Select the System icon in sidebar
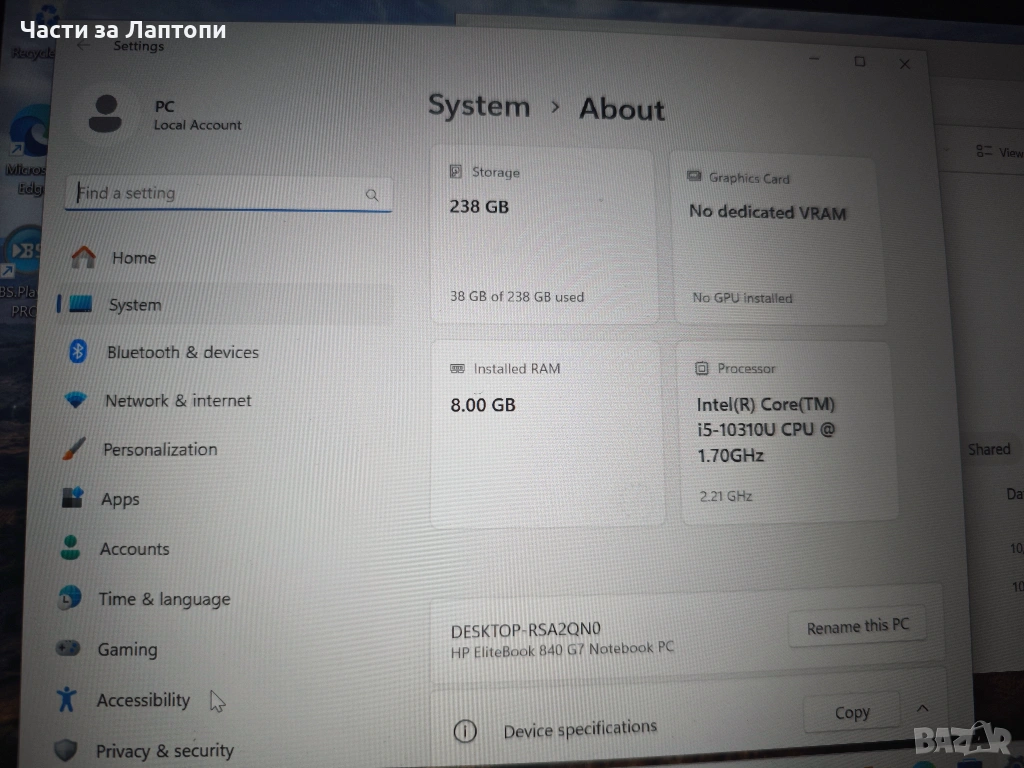 [80, 304]
